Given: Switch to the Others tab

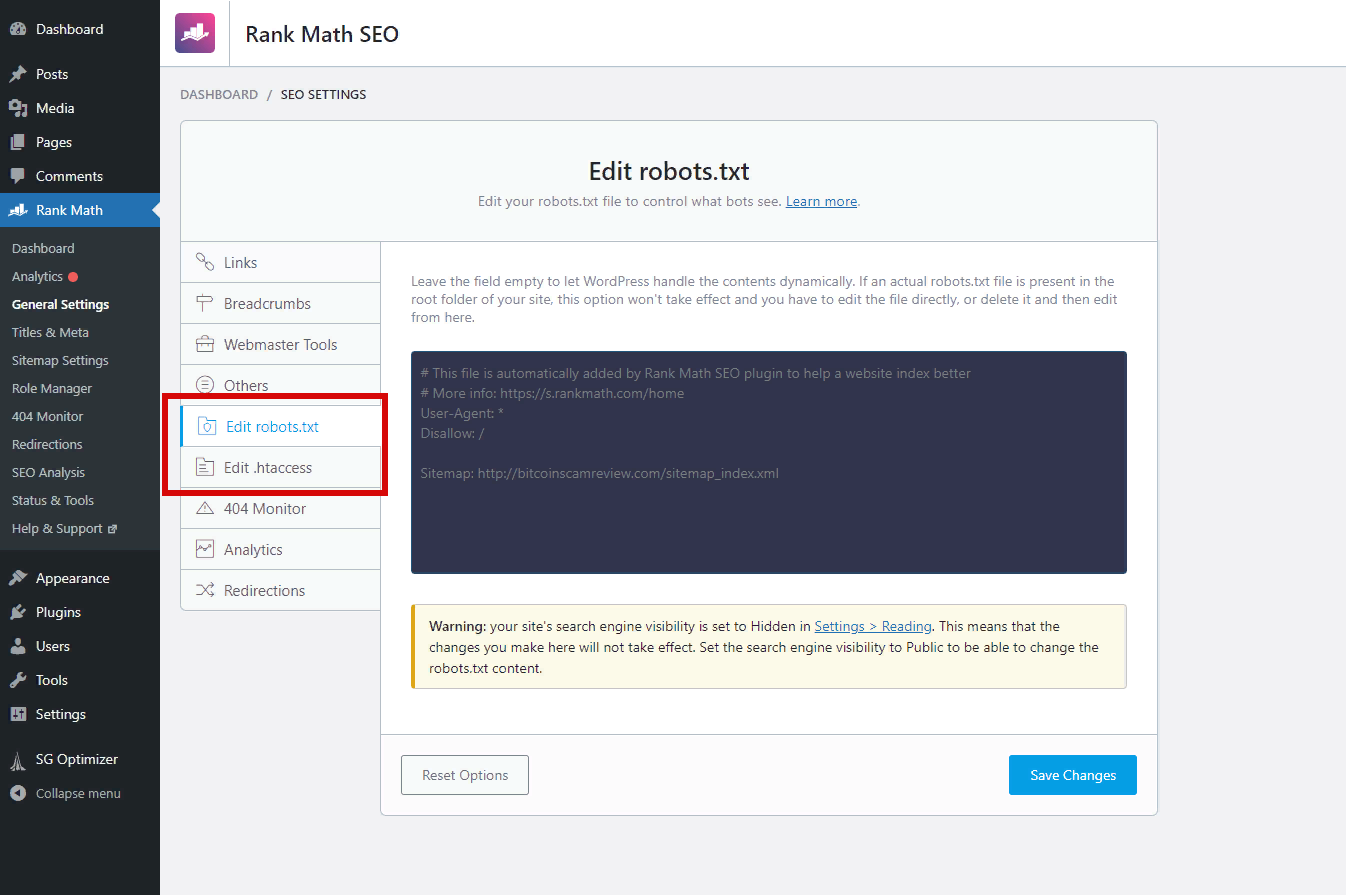Looking at the screenshot, I should (x=281, y=385).
